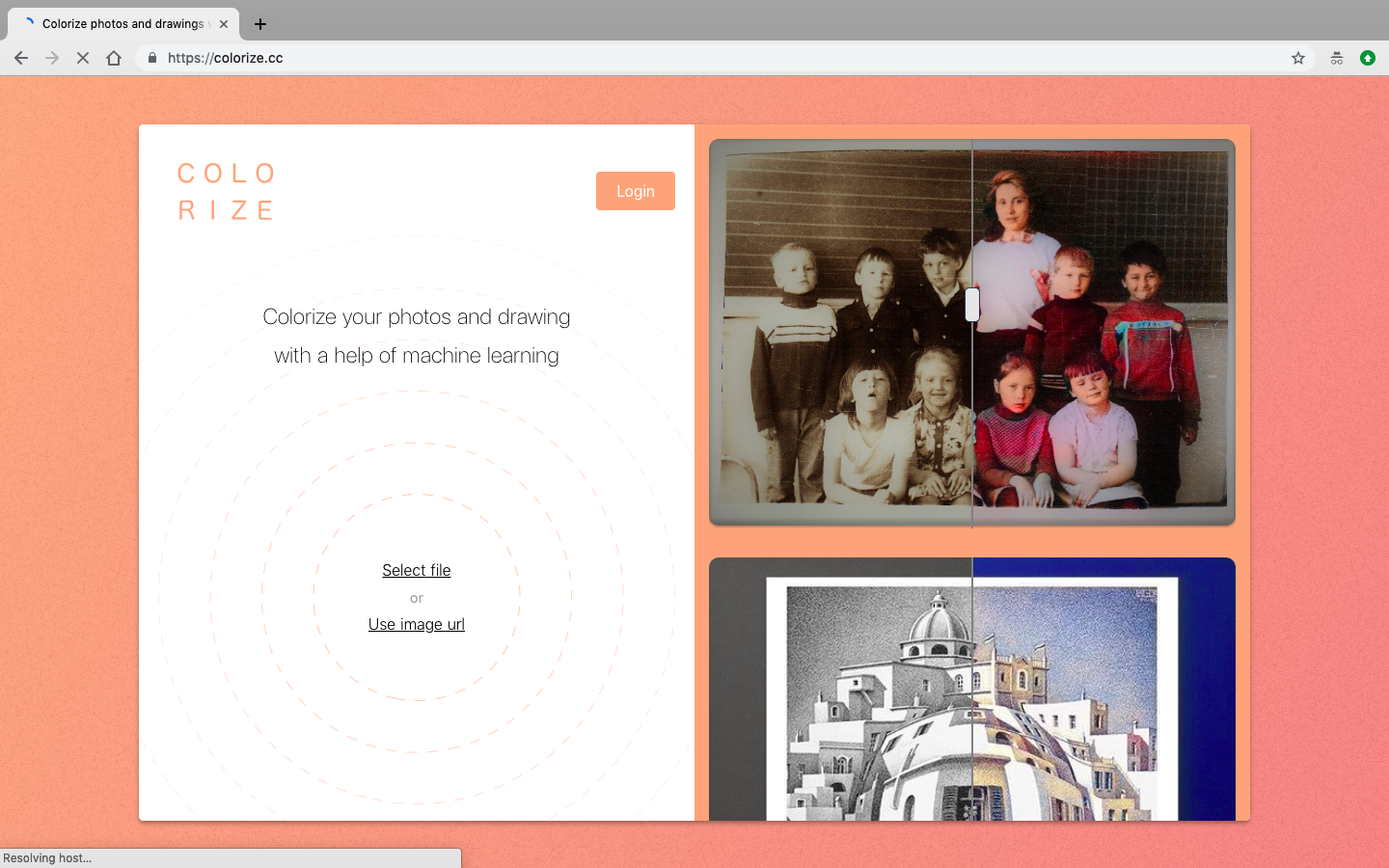Viewport: 1389px width, 868px height.
Task: Stop page loading with the X icon
Action: pyautogui.click(x=83, y=58)
